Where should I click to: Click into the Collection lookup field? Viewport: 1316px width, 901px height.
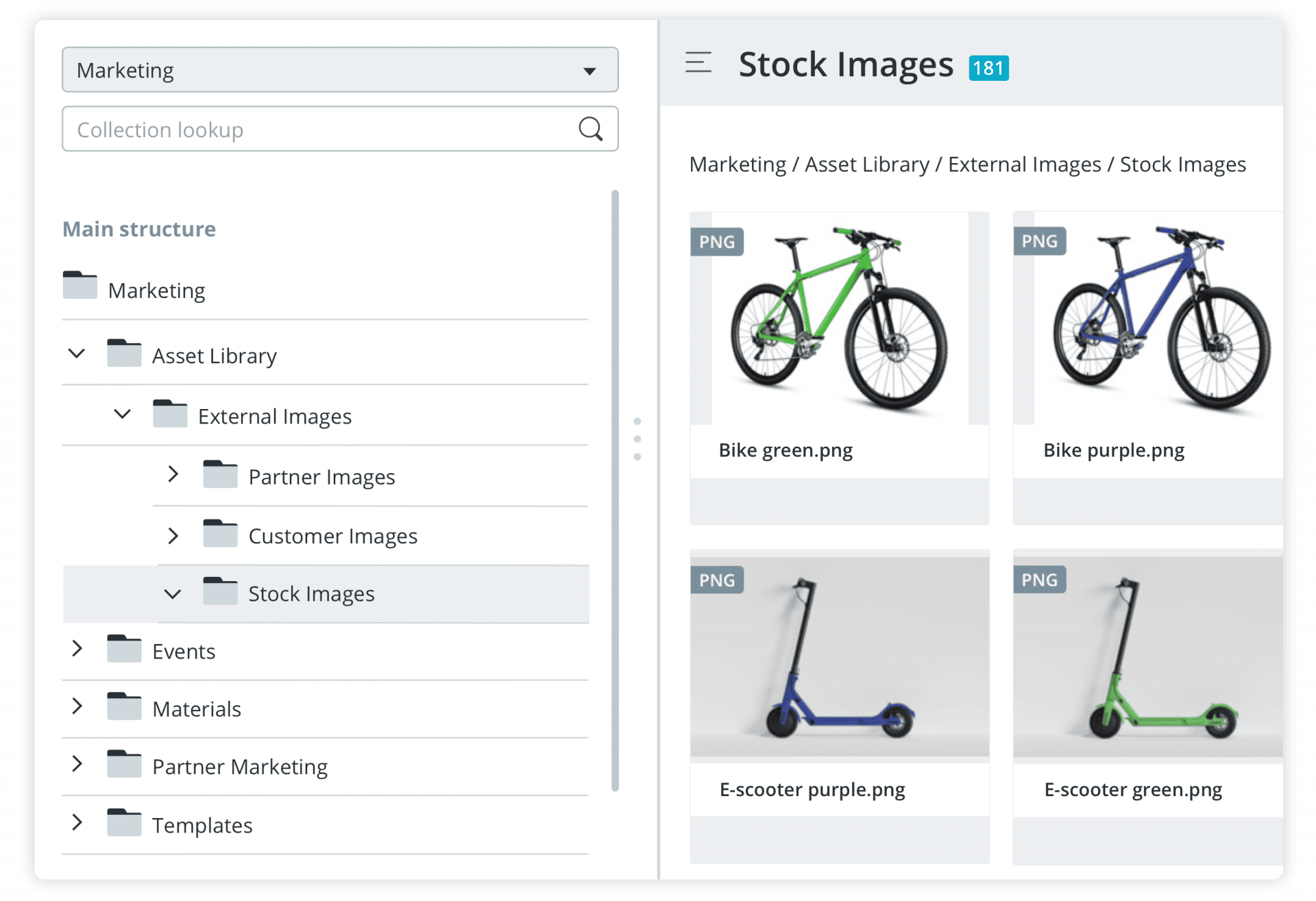click(x=315, y=129)
